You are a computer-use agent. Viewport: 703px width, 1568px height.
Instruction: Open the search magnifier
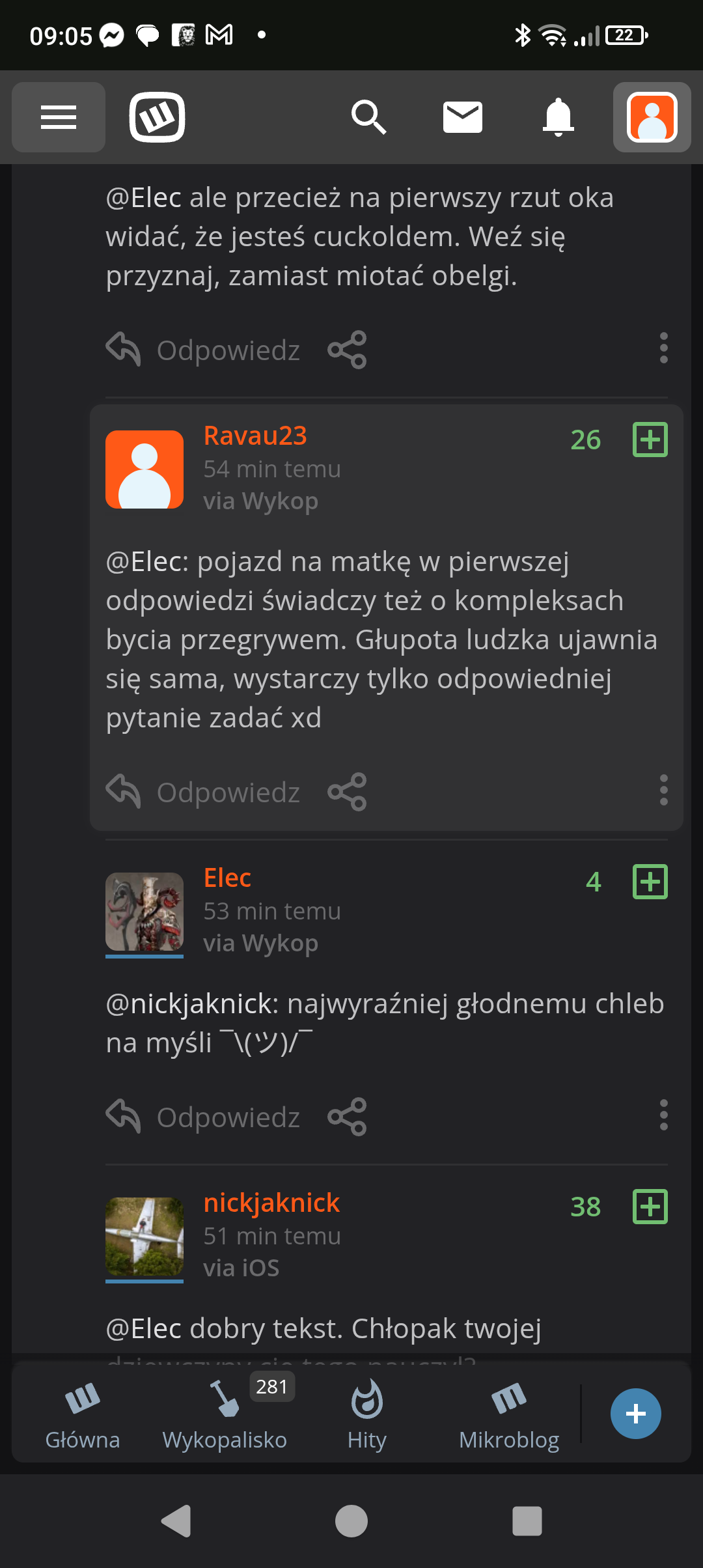[x=368, y=117]
